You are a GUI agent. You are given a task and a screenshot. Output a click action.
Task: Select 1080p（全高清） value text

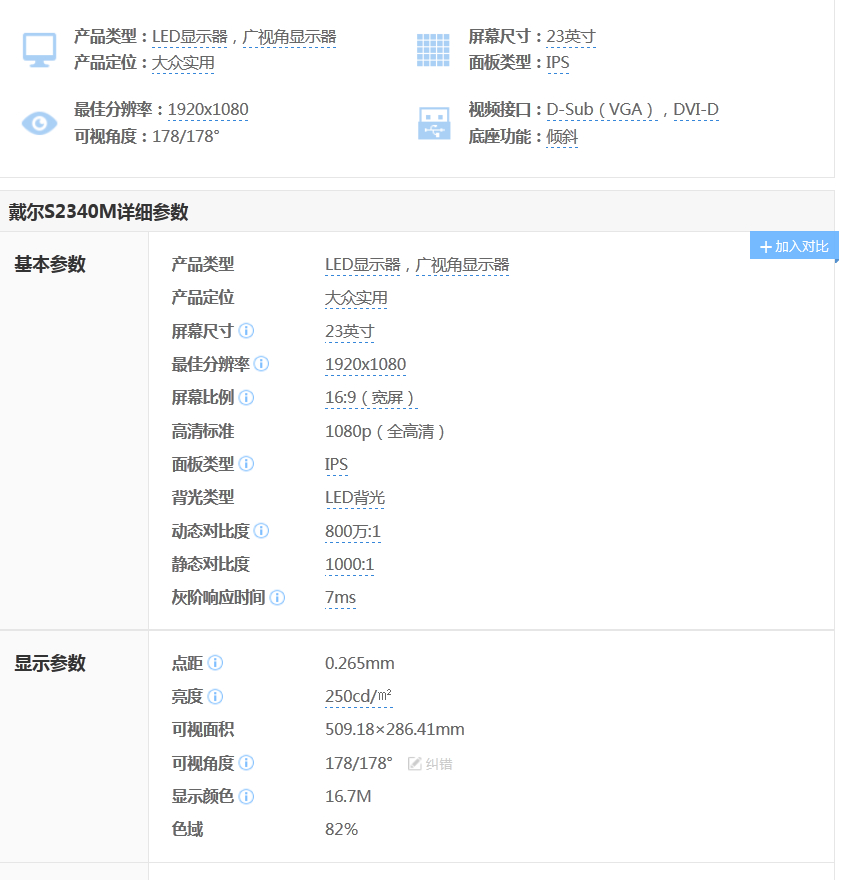pyautogui.click(x=385, y=432)
